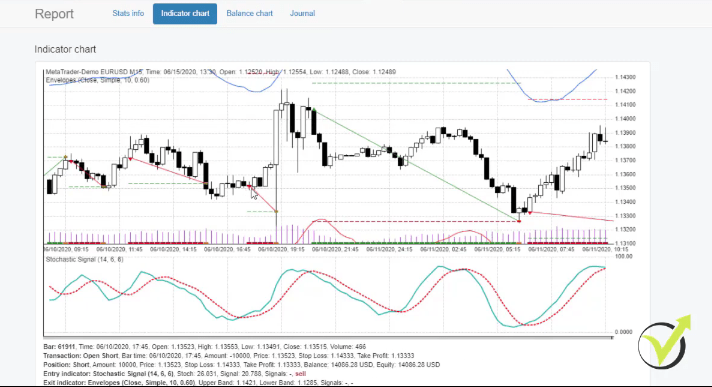Click the 06/10/2020, 14:15 time label
712x387 pixels.
[x=173, y=249]
